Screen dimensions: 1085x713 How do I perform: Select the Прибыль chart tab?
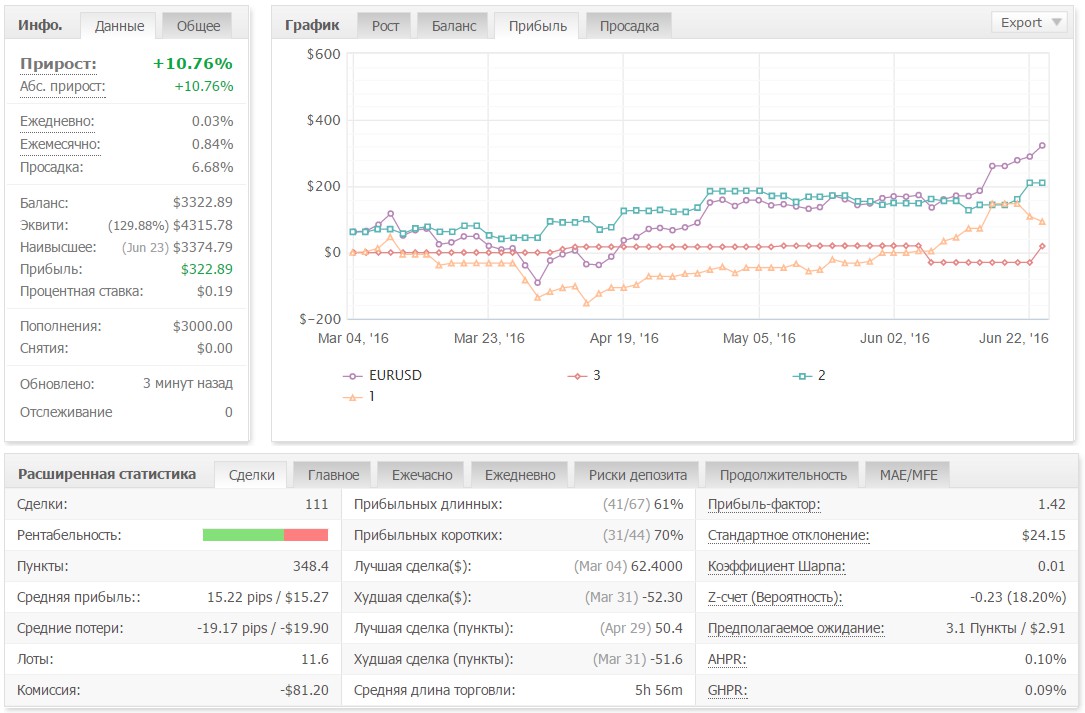tap(538, 26)
